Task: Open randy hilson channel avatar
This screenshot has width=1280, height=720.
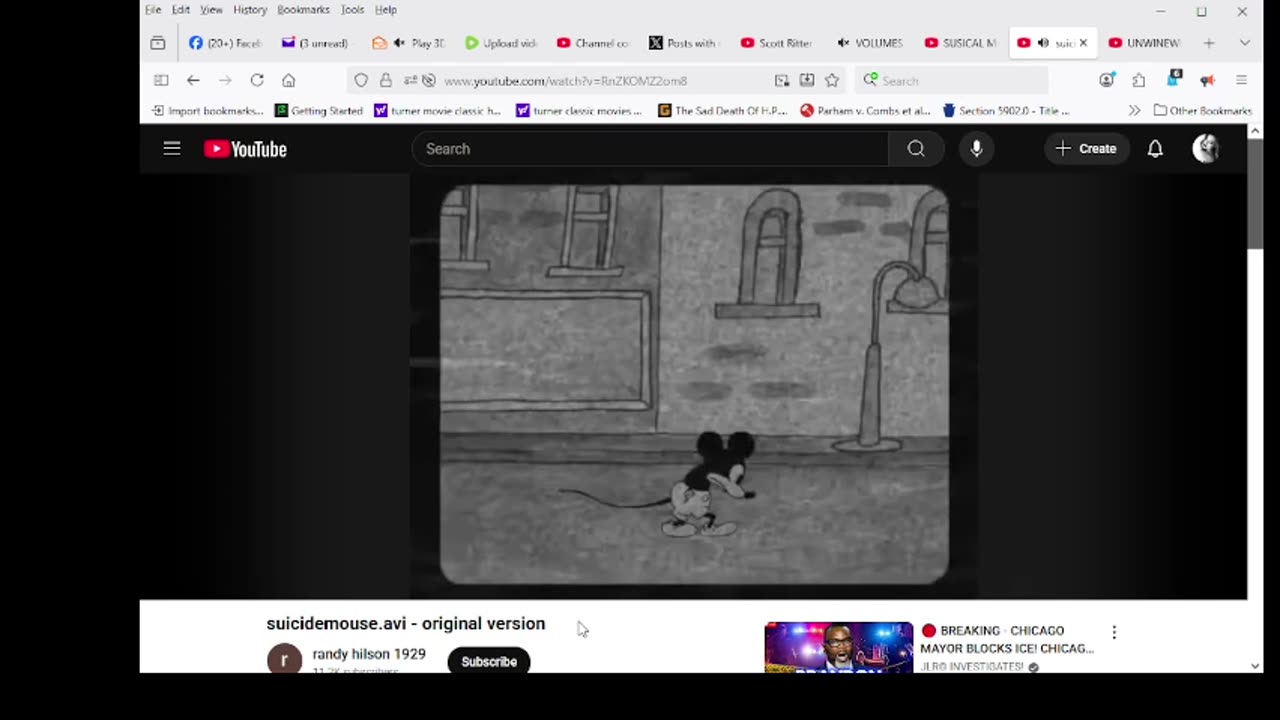Action: [x=284, y=659]
